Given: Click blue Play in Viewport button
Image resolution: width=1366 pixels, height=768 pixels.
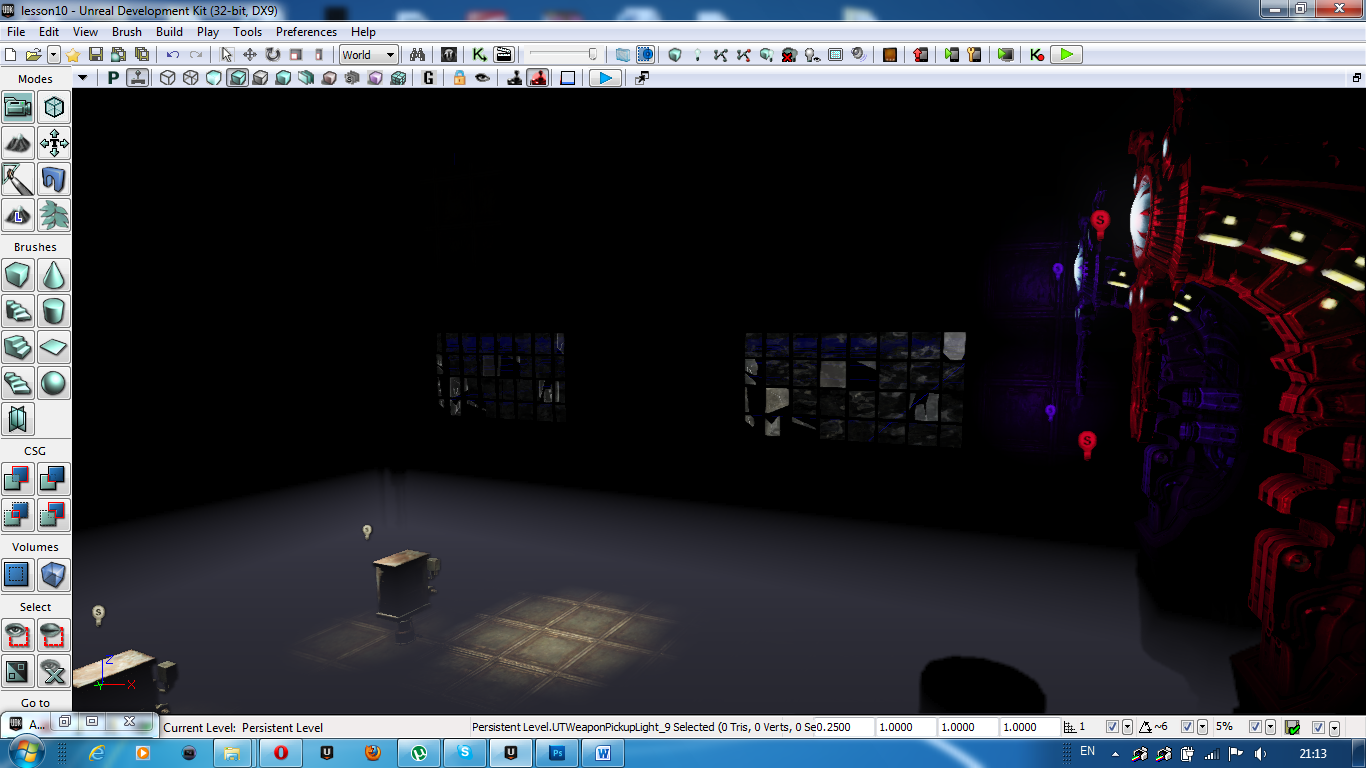Looking at the screenshot, I should [605, 78].
